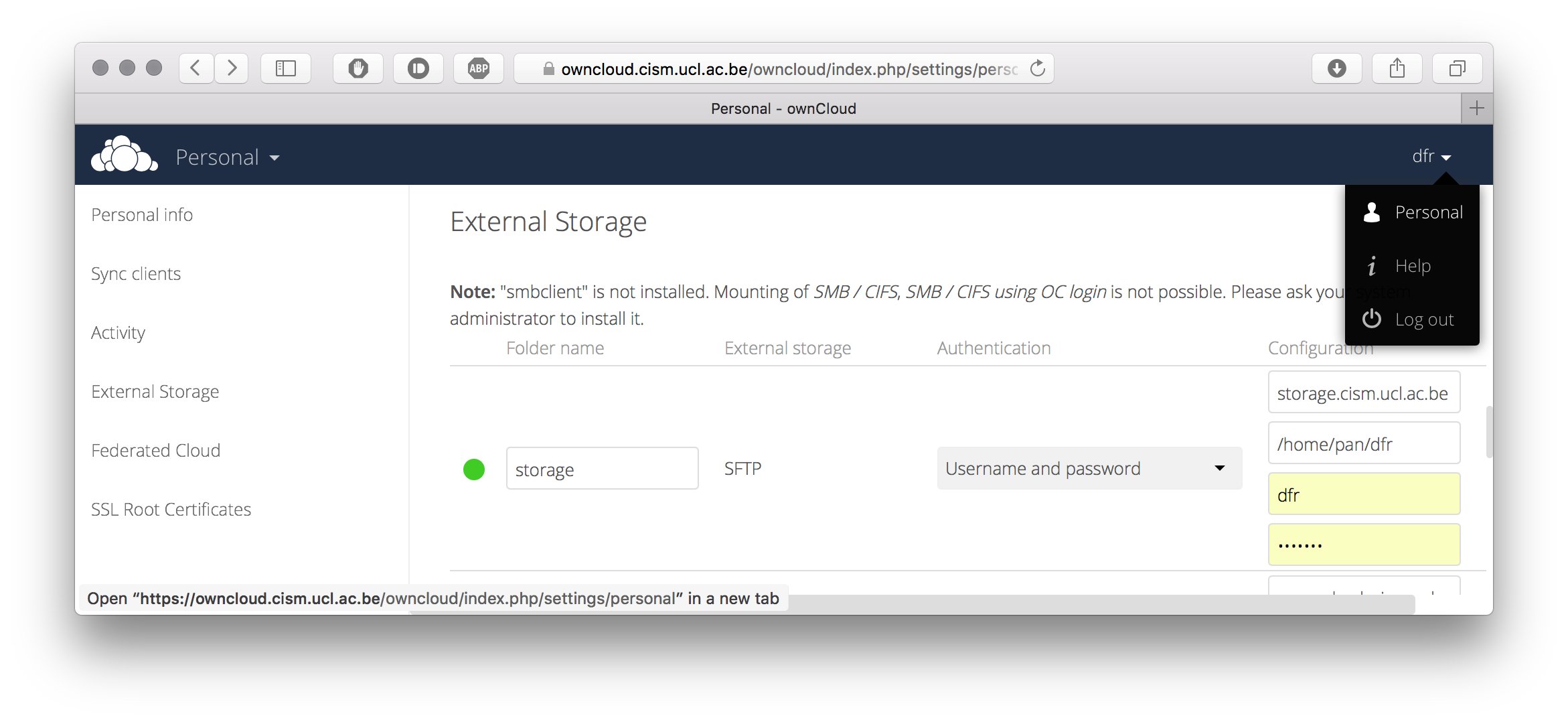Click the green storage status indicator

(474, 469)
